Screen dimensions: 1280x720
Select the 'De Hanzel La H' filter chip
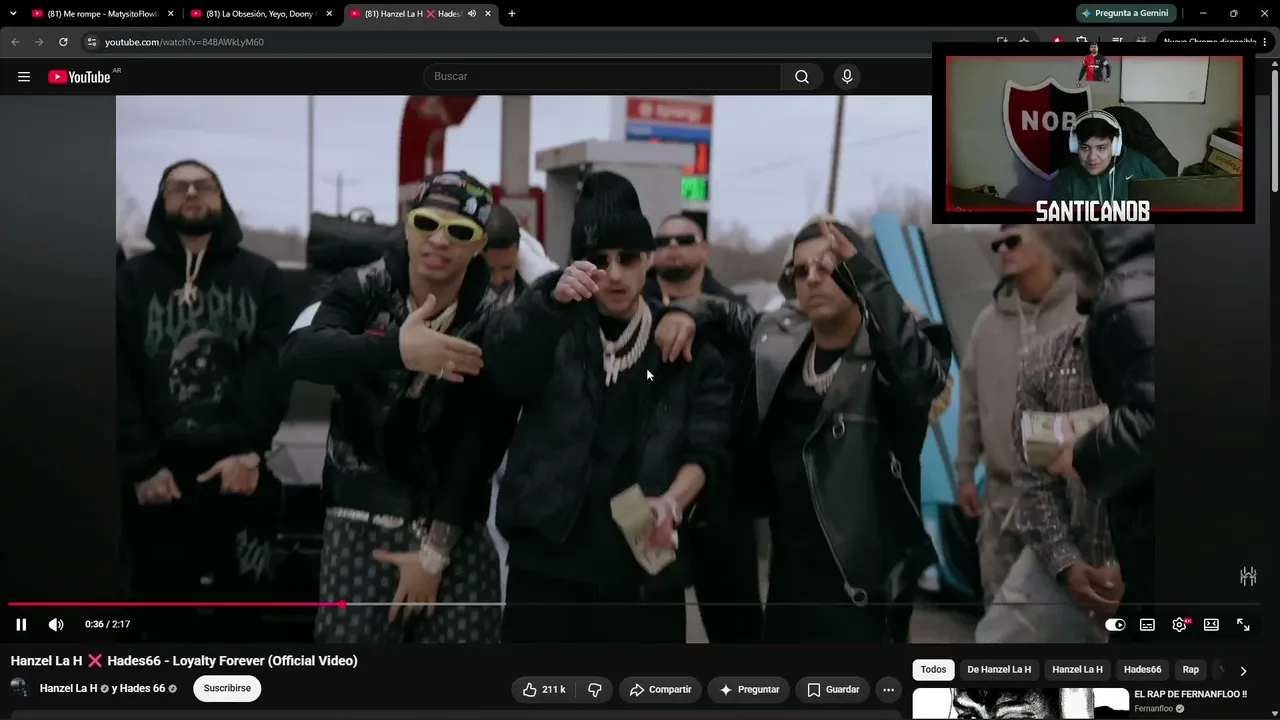click(x=999, y=670)
